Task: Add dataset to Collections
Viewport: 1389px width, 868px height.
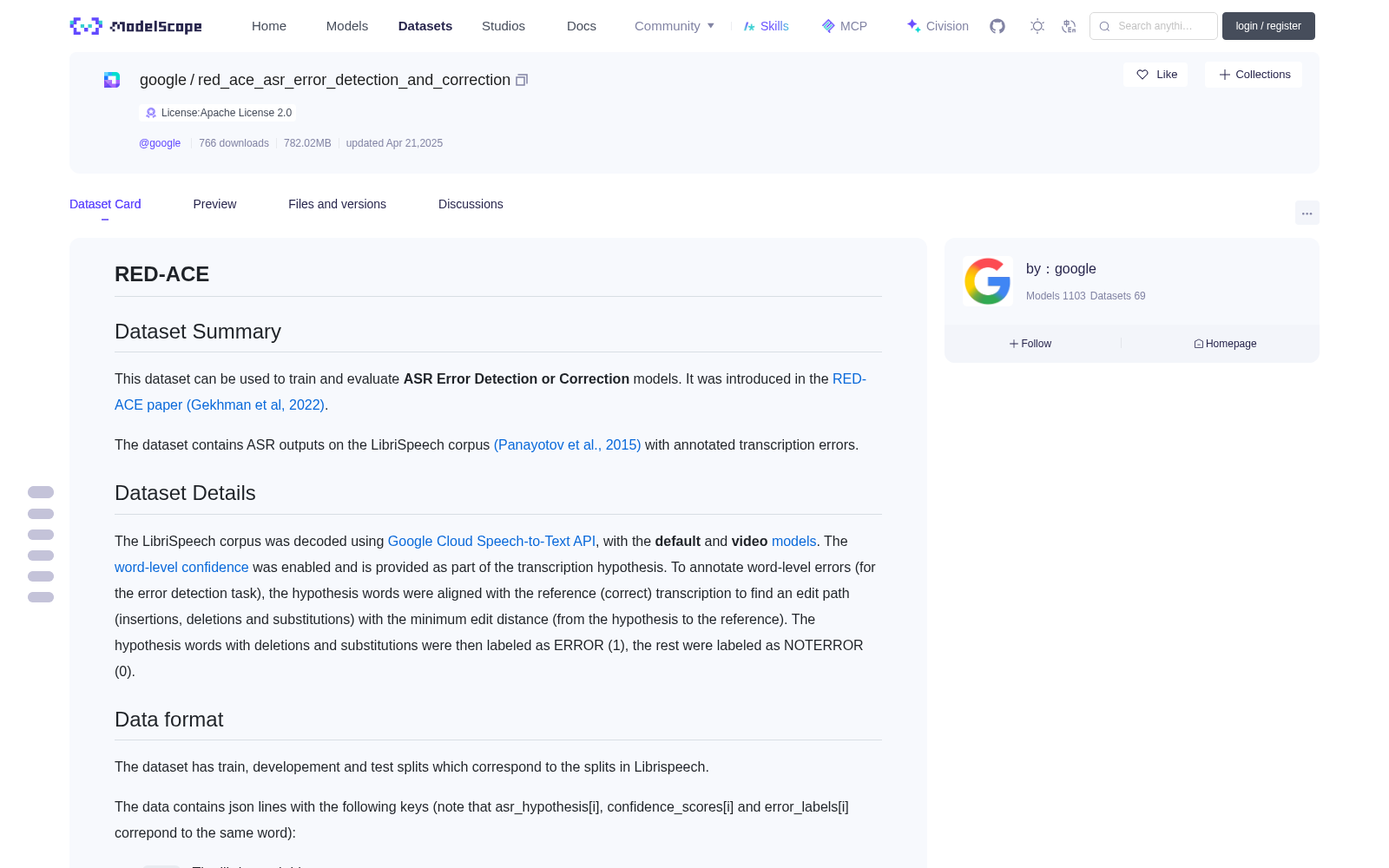Action: [x=1254, y=75]
